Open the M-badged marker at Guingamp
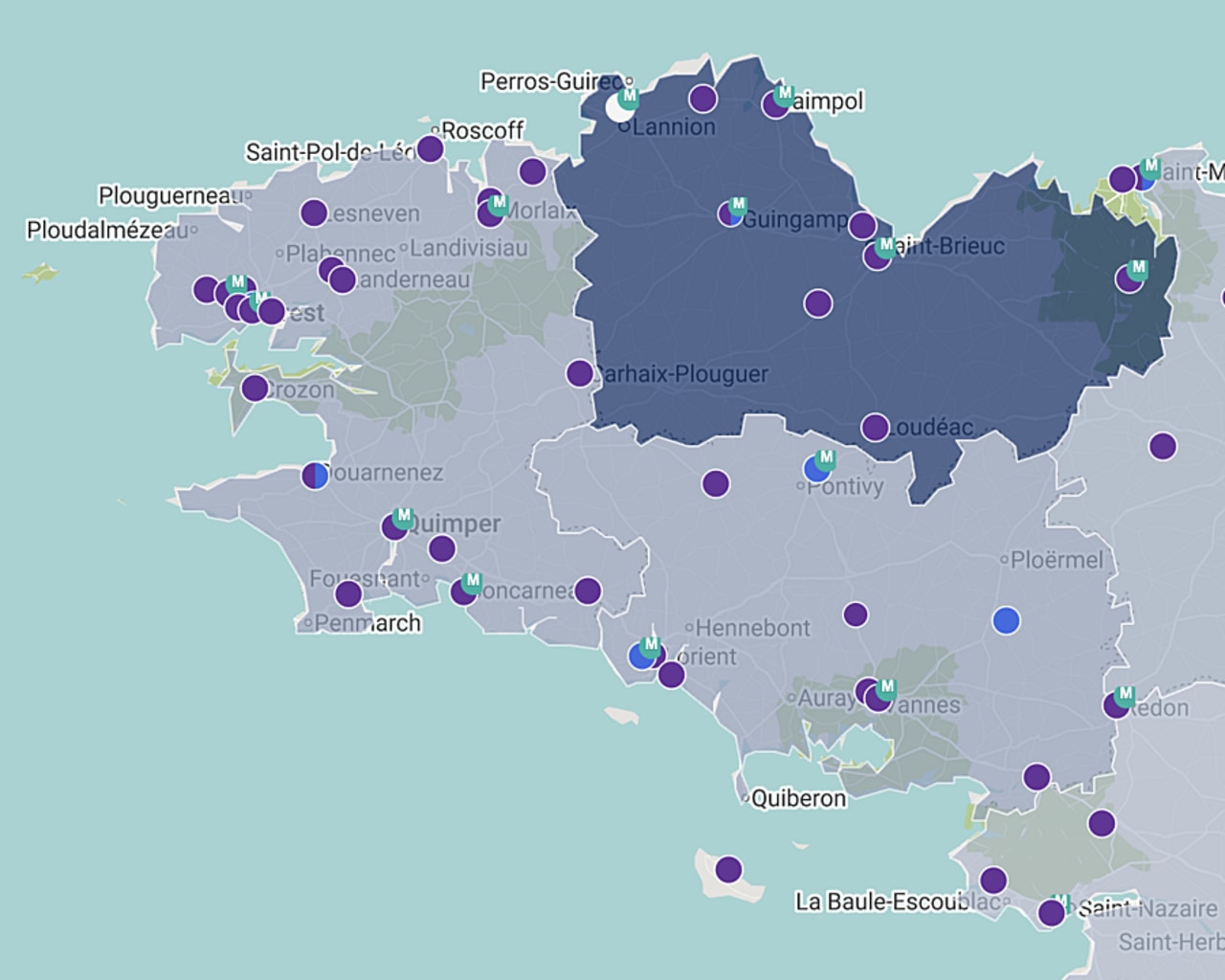This screenshot has width=1225, height=980. coord(731,213)
